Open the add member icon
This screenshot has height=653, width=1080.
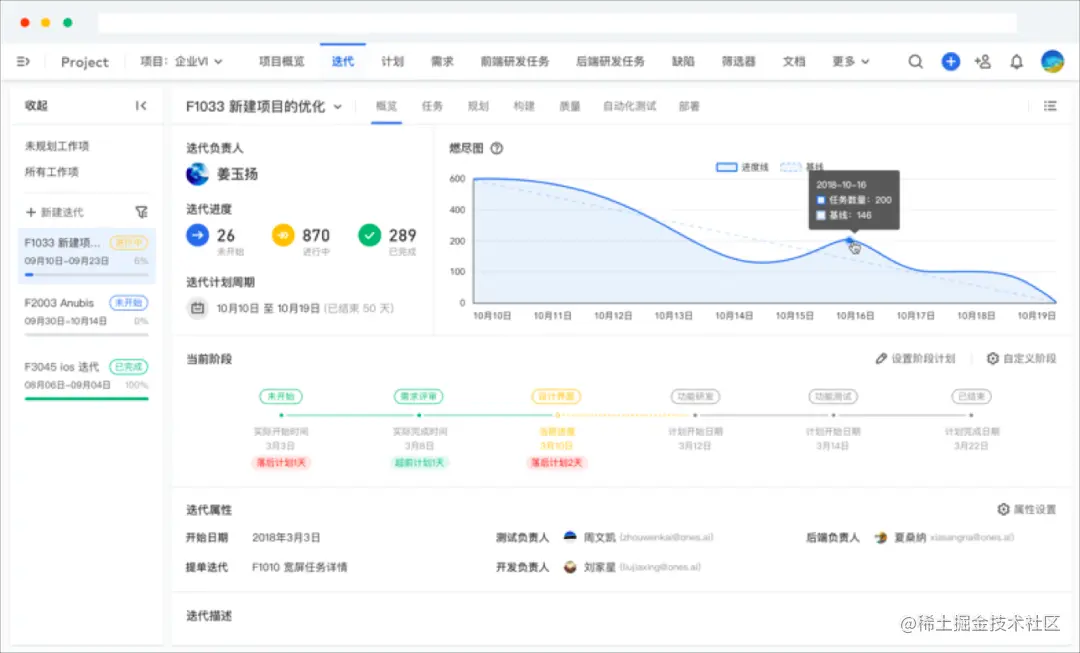983,61
